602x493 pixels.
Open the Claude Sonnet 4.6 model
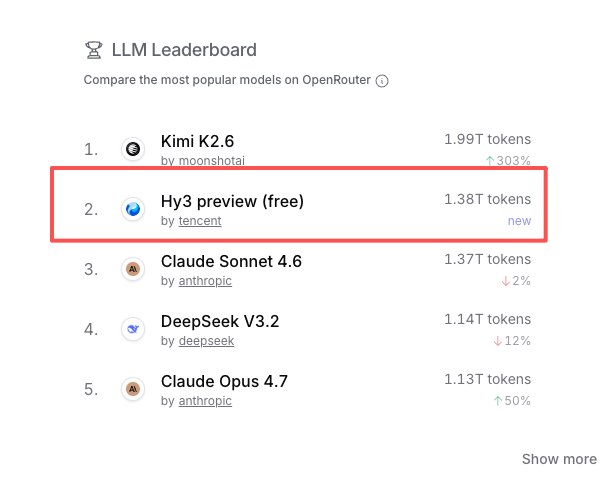pyautogui.click(x=231, y=261)
